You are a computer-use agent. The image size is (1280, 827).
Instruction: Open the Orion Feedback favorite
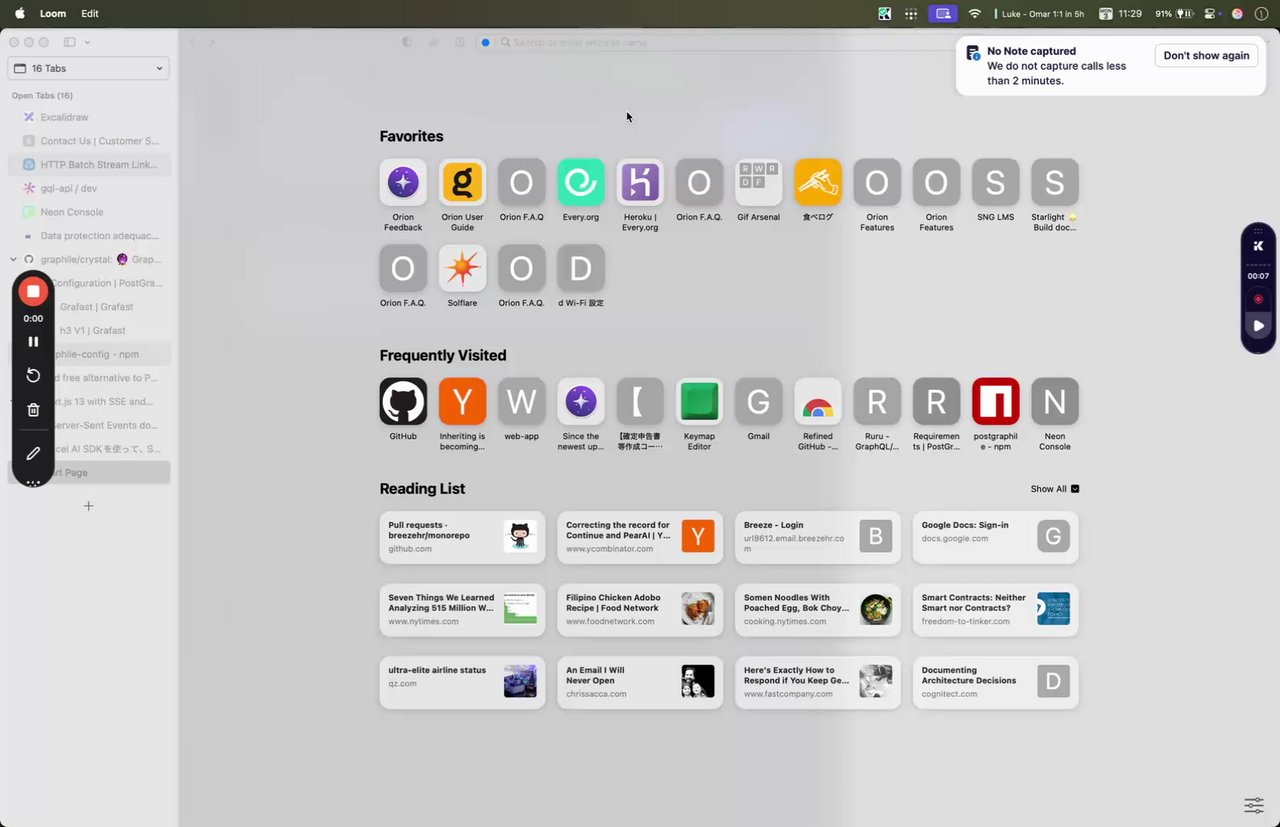pyautogui.click(x=403, y=196)
